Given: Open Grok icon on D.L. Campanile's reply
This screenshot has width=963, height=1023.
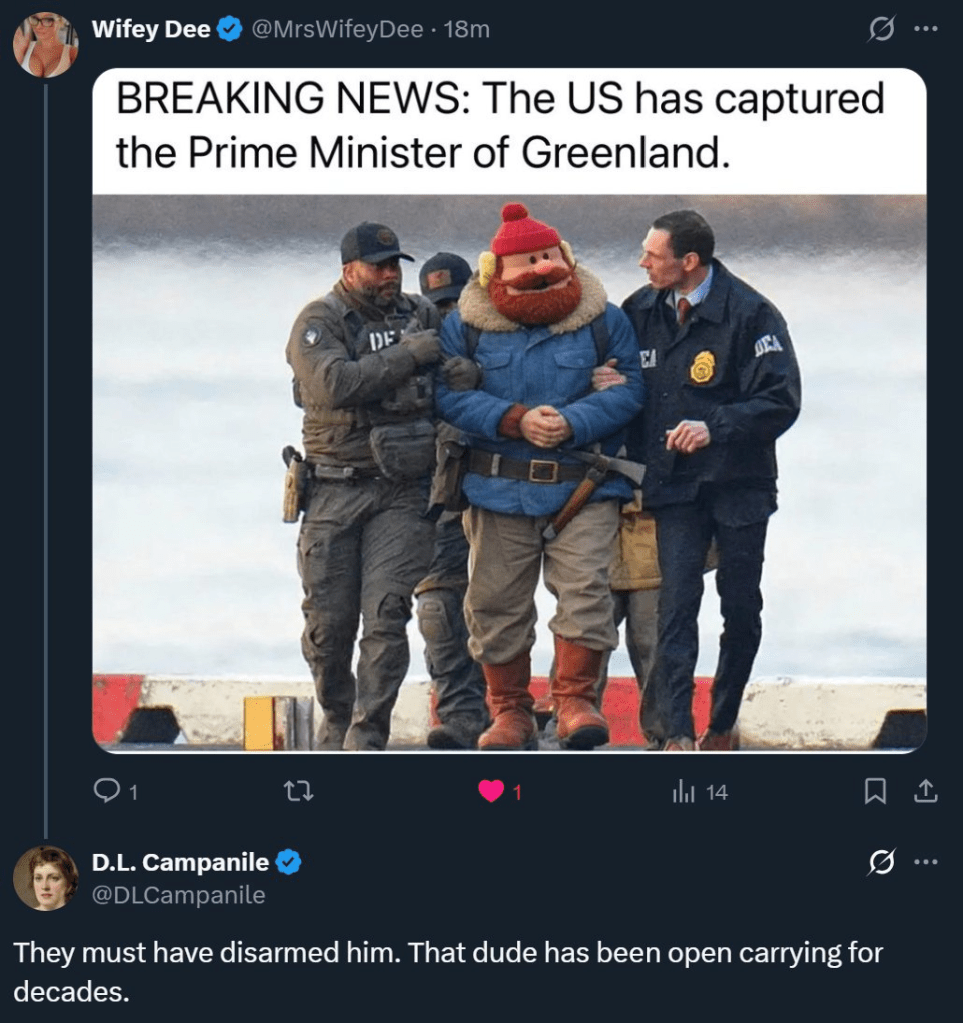Looking at the screenshot, I should 881,863.
